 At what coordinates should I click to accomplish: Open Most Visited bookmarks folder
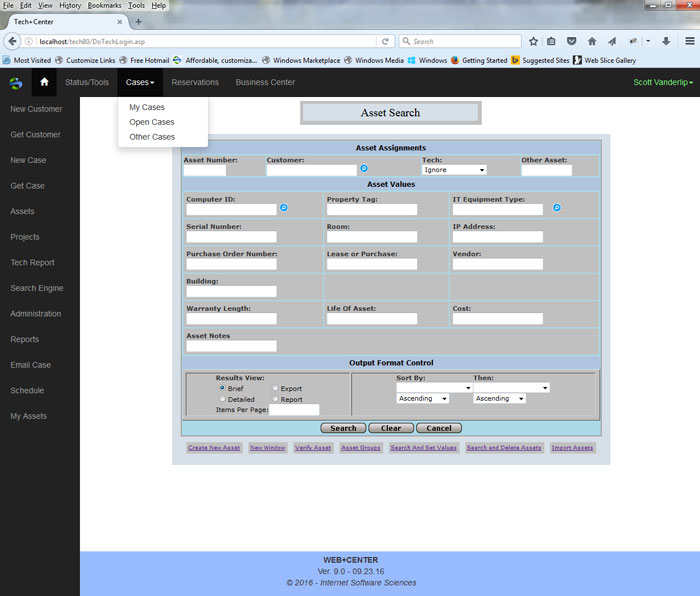pyautogui.click(x=27, y=60)
